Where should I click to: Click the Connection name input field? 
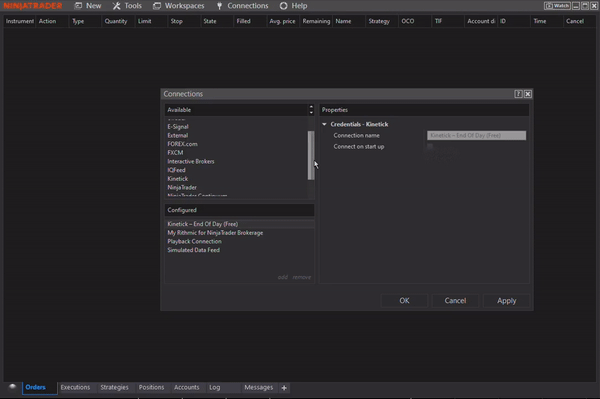pyautogui.click(x=476, y=135)
